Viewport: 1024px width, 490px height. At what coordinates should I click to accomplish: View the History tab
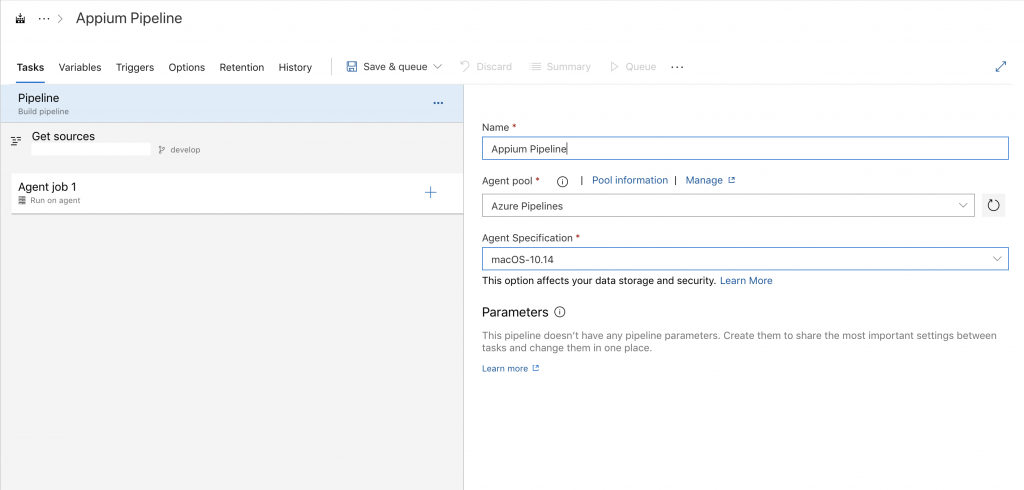pos(295,67)
